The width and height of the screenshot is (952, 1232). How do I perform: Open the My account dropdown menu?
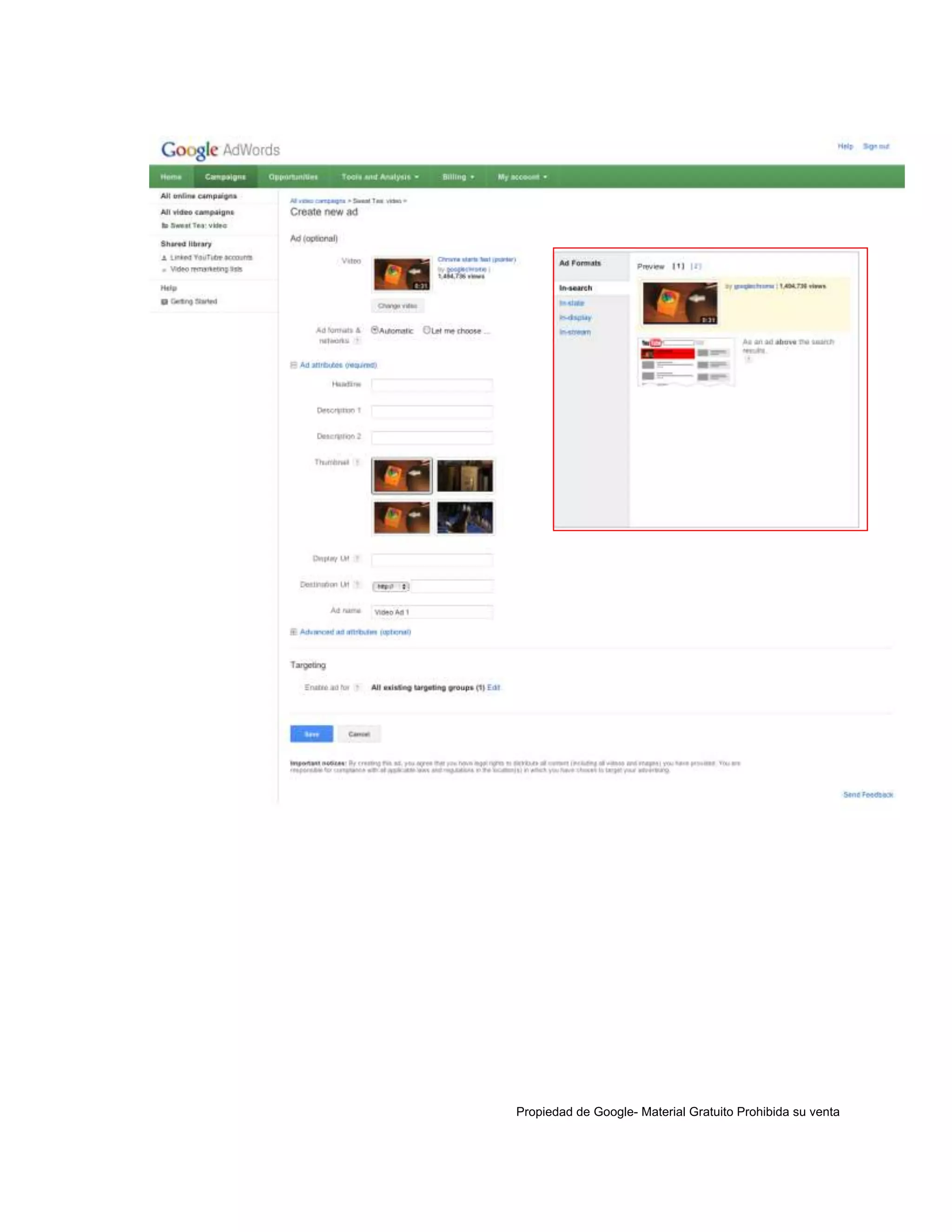[522, 177]
